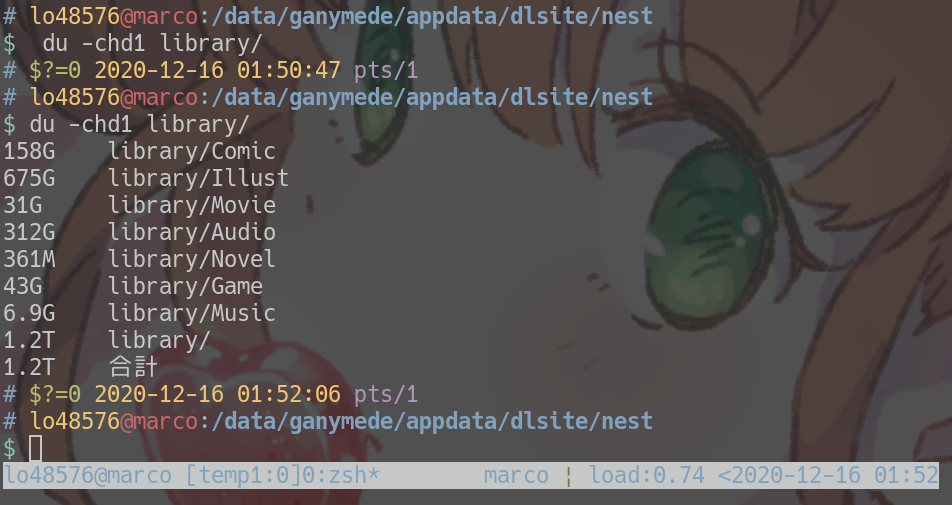Image resolution: width=952 pixels, height=505 pixels.
Task: Select the library/Game line
Action: point(133,286)
